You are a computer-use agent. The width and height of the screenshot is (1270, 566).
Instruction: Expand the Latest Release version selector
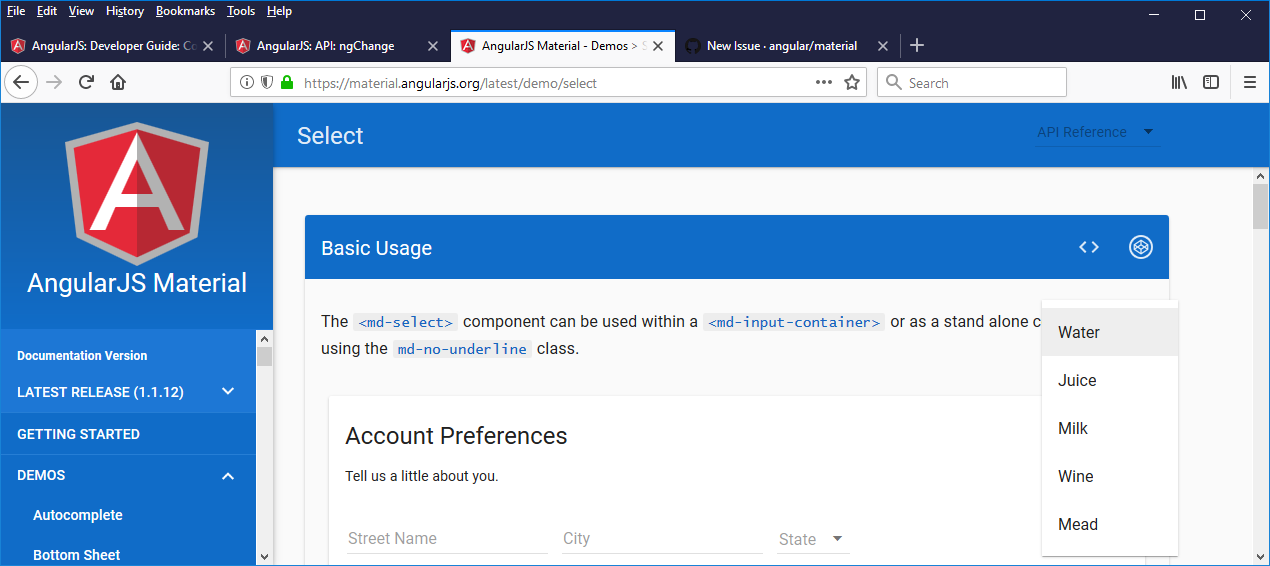[x=128, y=392]
